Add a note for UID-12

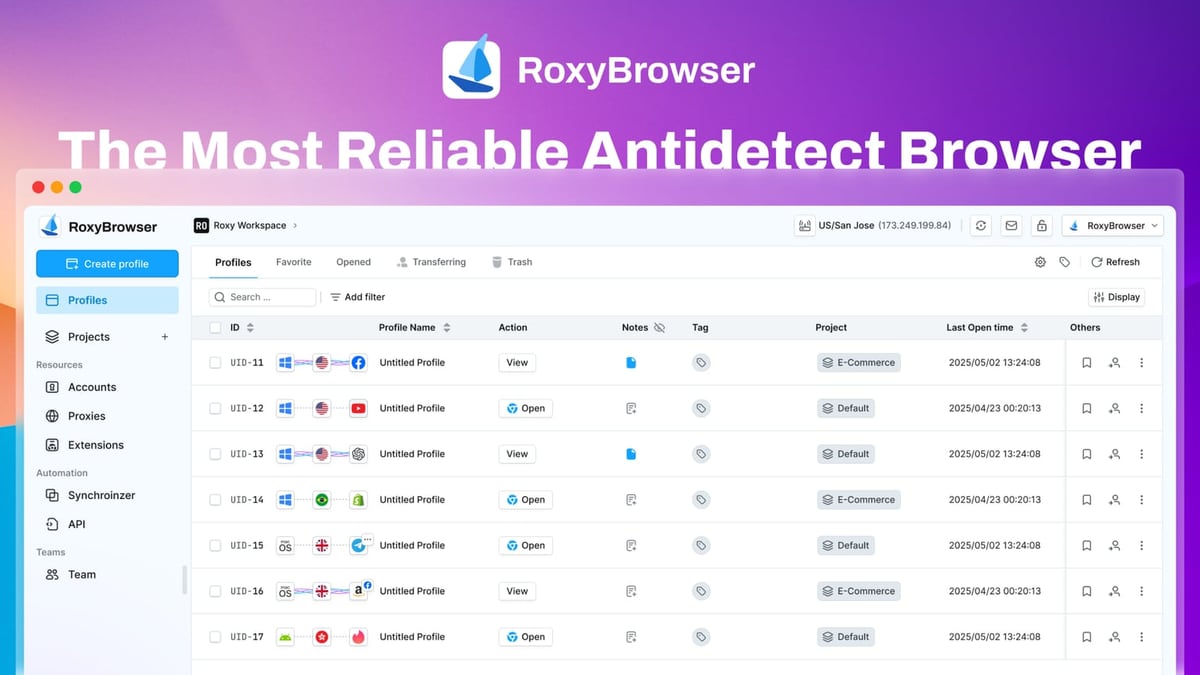click(x=631, y=408)
